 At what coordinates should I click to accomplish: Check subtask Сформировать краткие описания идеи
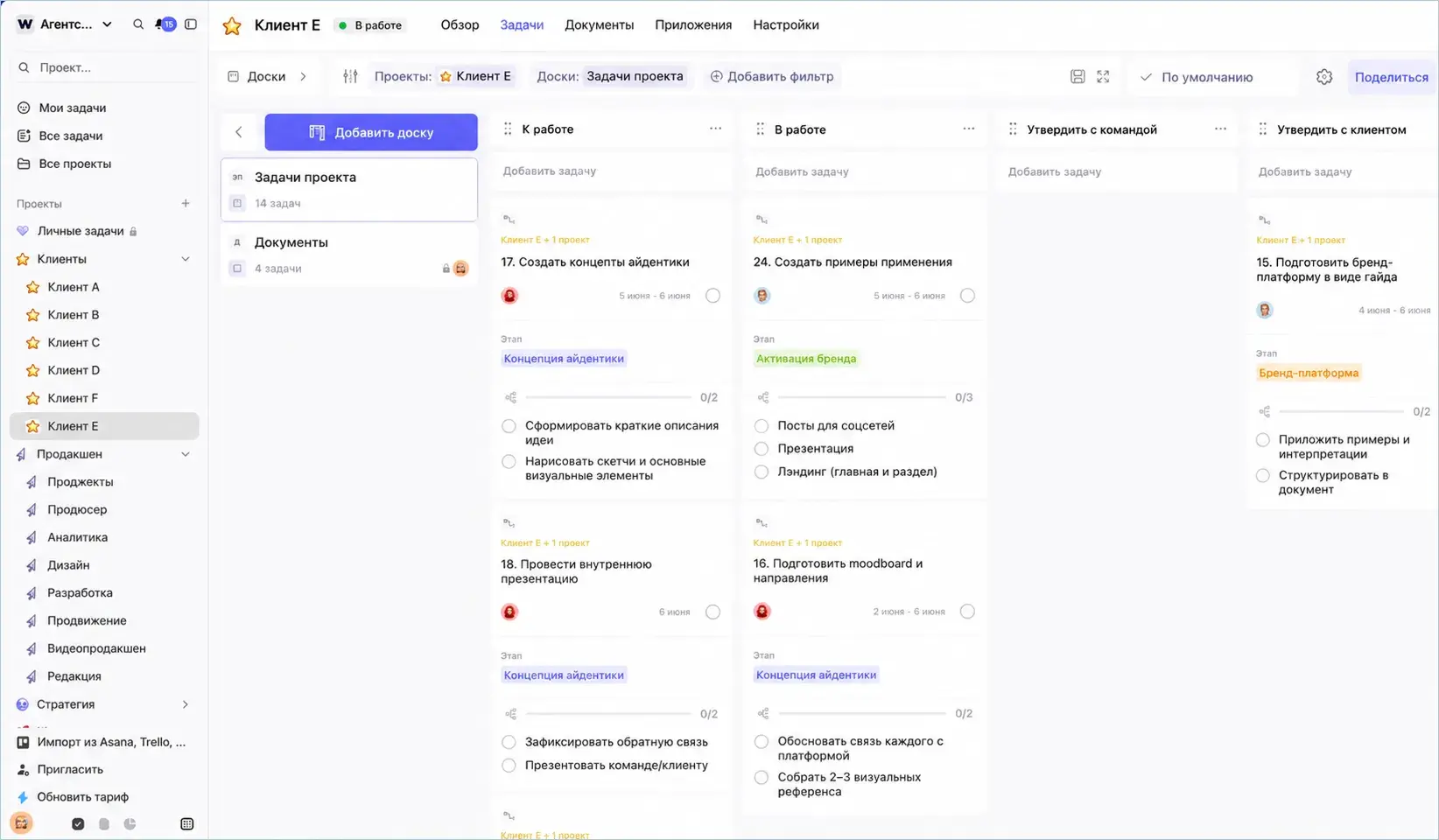(509, 426)
